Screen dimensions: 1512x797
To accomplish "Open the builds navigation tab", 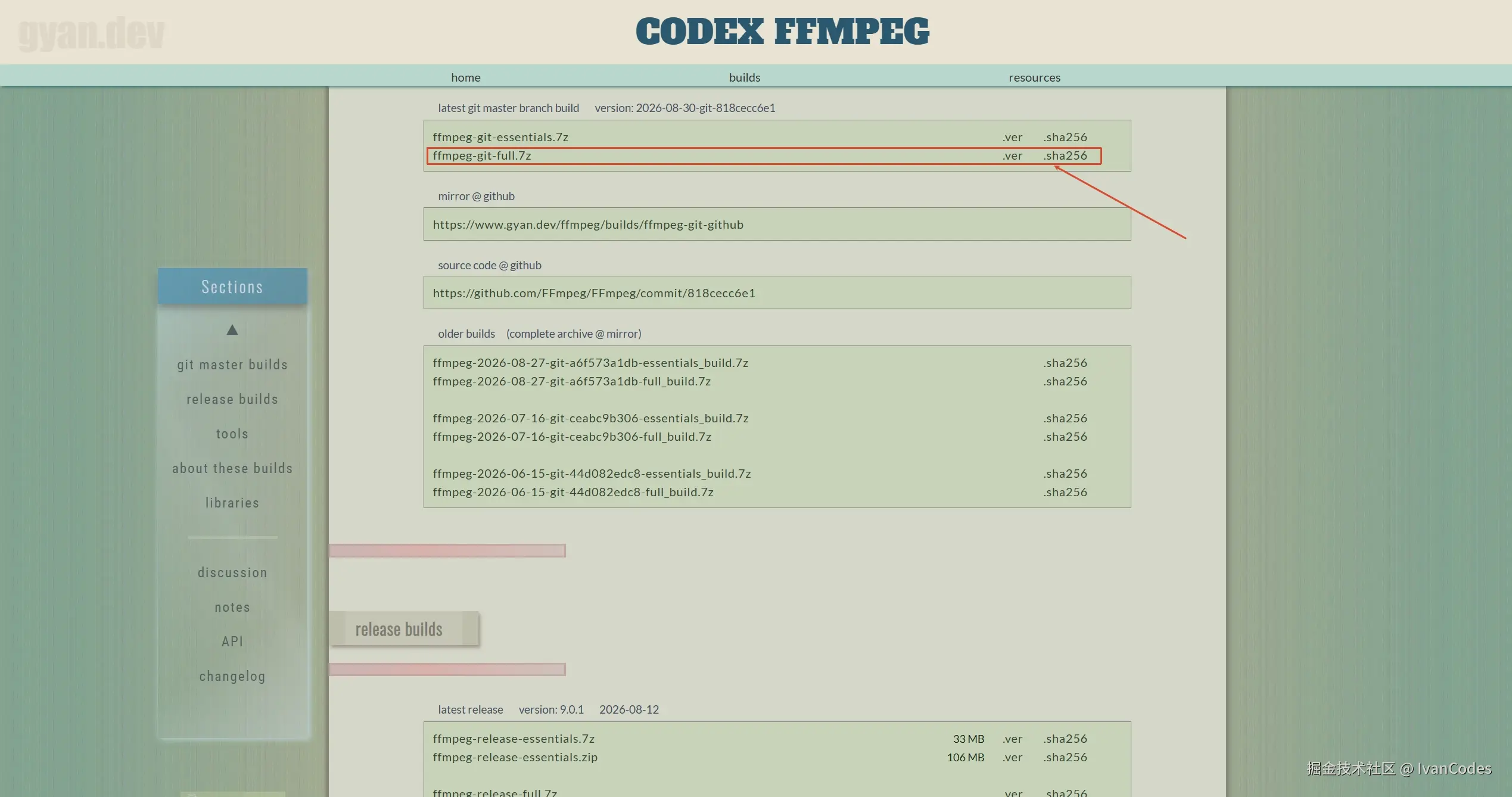I will point(745,77).
